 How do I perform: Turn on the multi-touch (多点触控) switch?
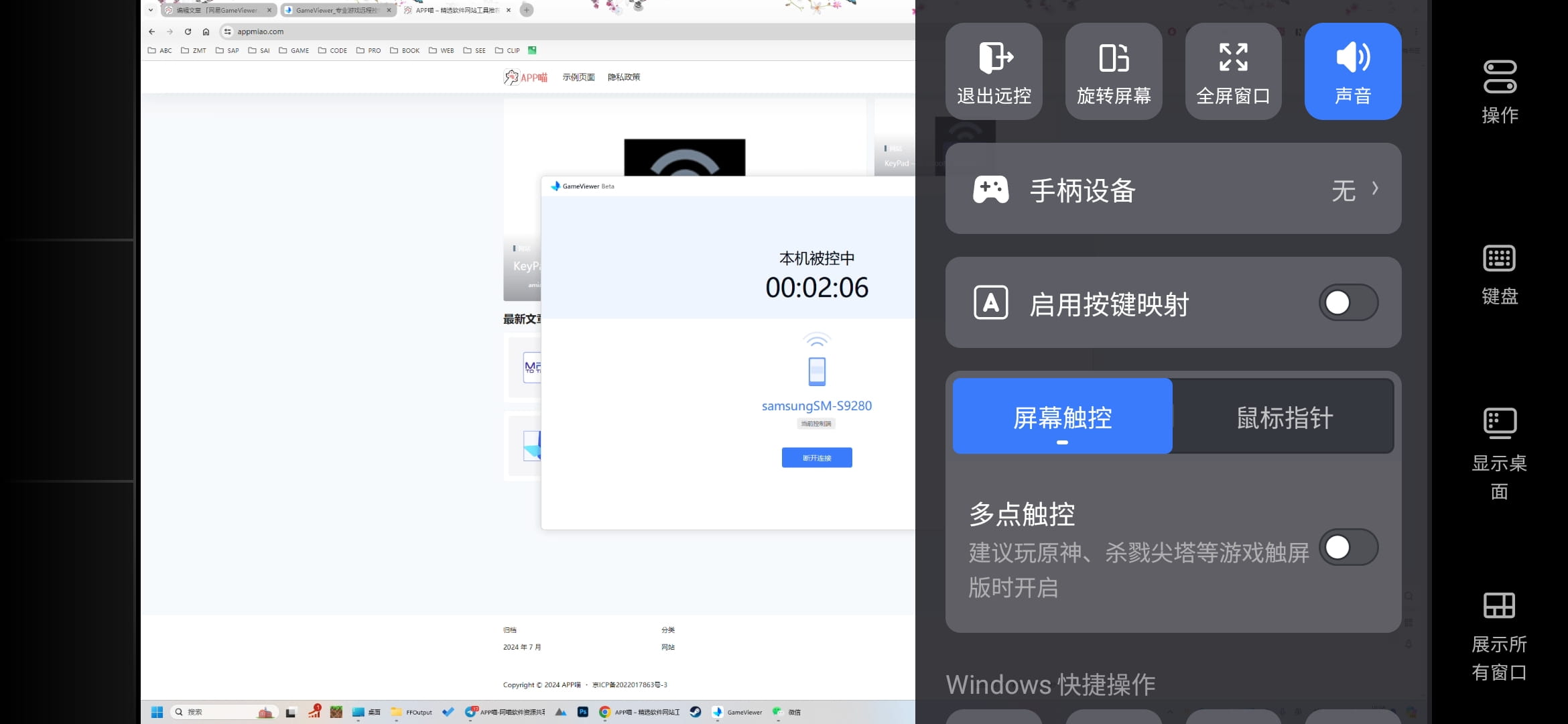pyautogui.click(x=1348, y=547)
